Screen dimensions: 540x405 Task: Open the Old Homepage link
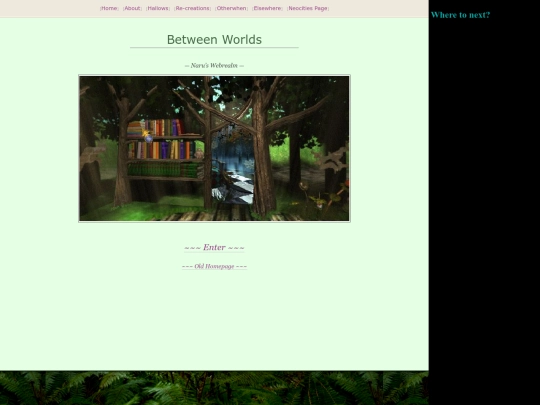pyautogui.click(x=214, y=266)
